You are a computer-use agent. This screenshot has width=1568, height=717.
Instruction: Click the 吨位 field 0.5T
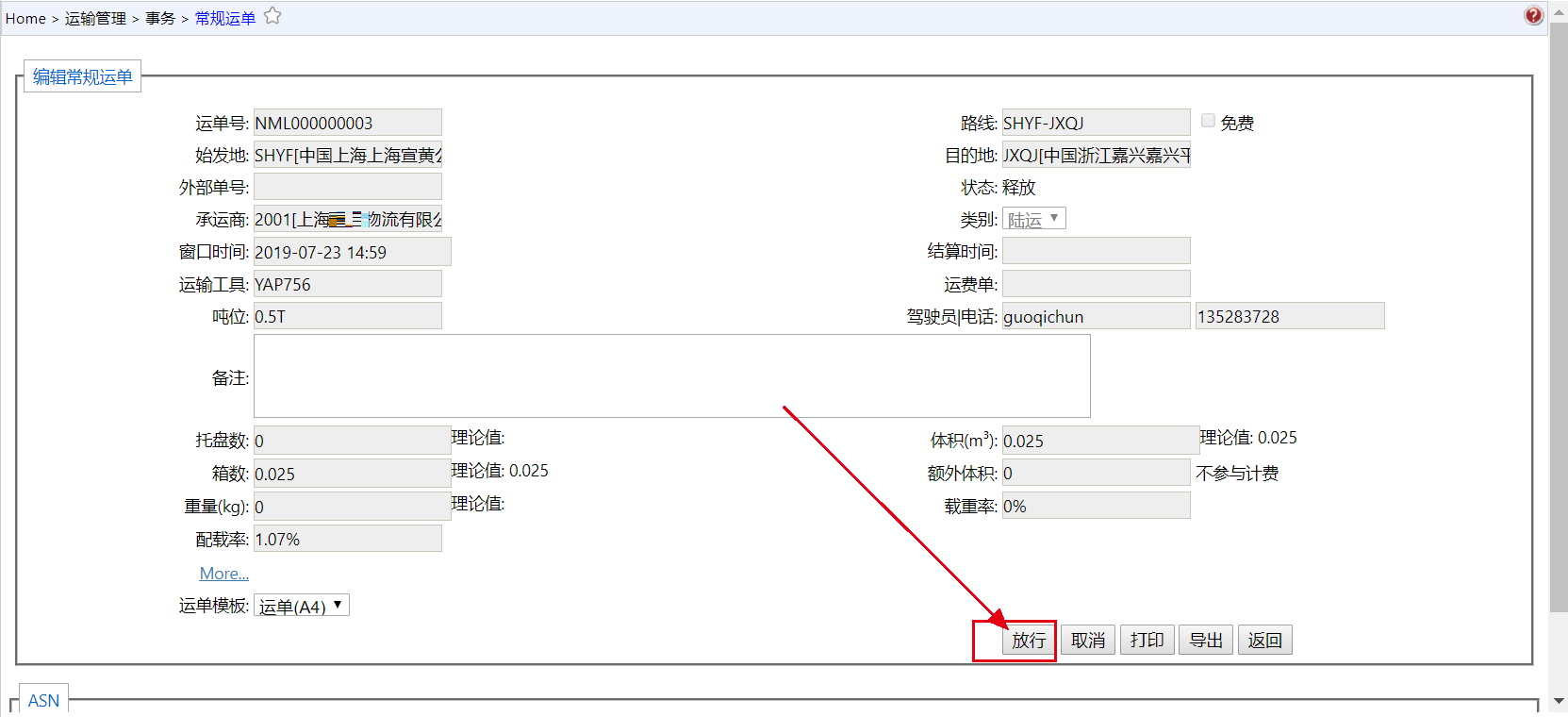348,316
